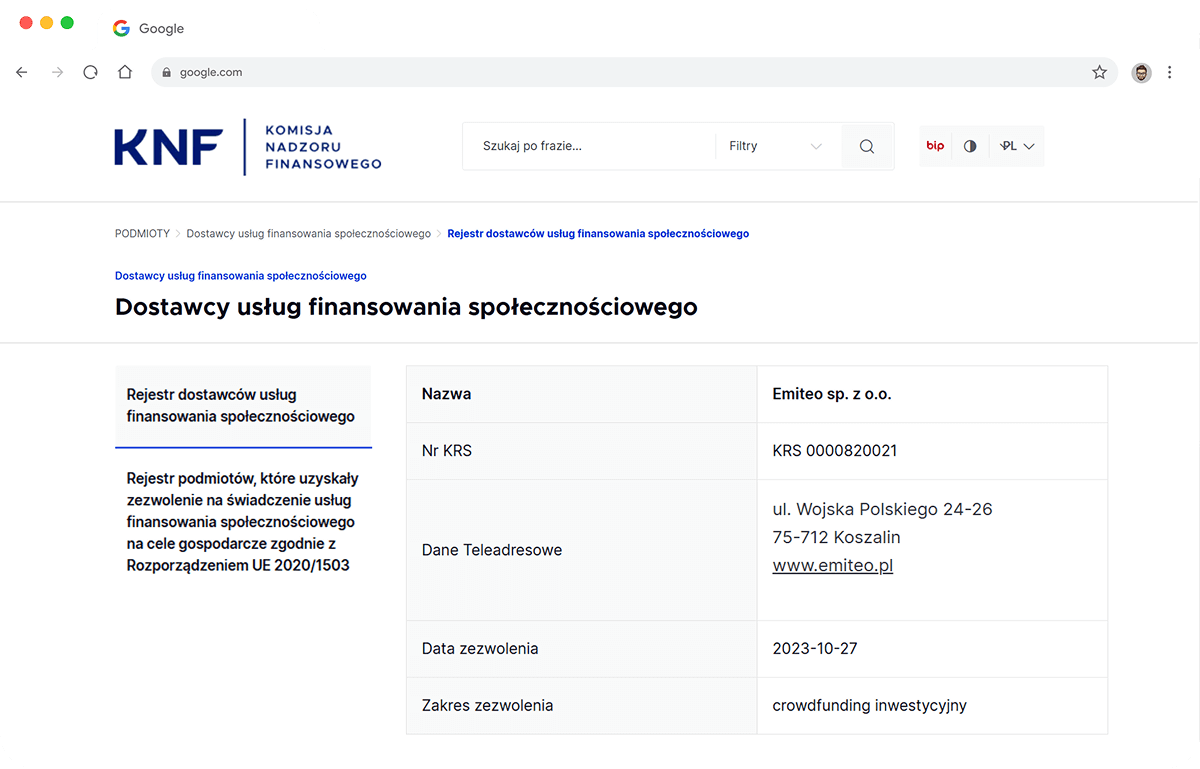Click Dostawcy usług finansowania społecznościowego label
The image size is (1200, 769).
(x=240, y=275)
